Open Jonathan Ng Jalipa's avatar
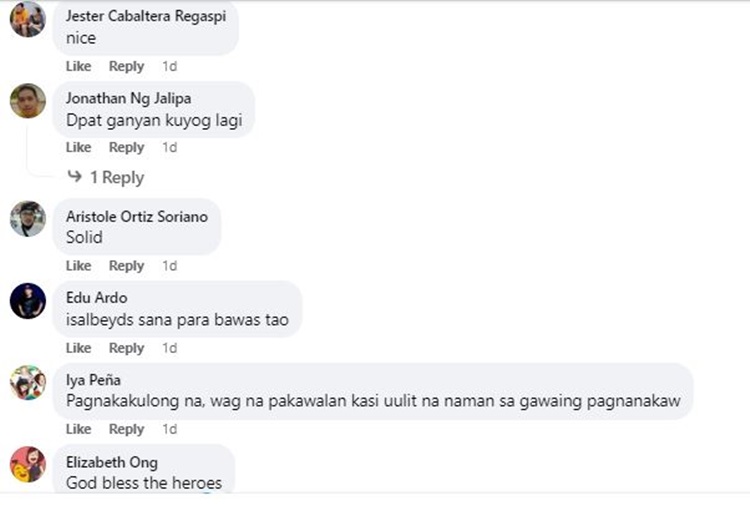This screenshot has width=750, height=505. pyautogui.click(x=28, y=101)
